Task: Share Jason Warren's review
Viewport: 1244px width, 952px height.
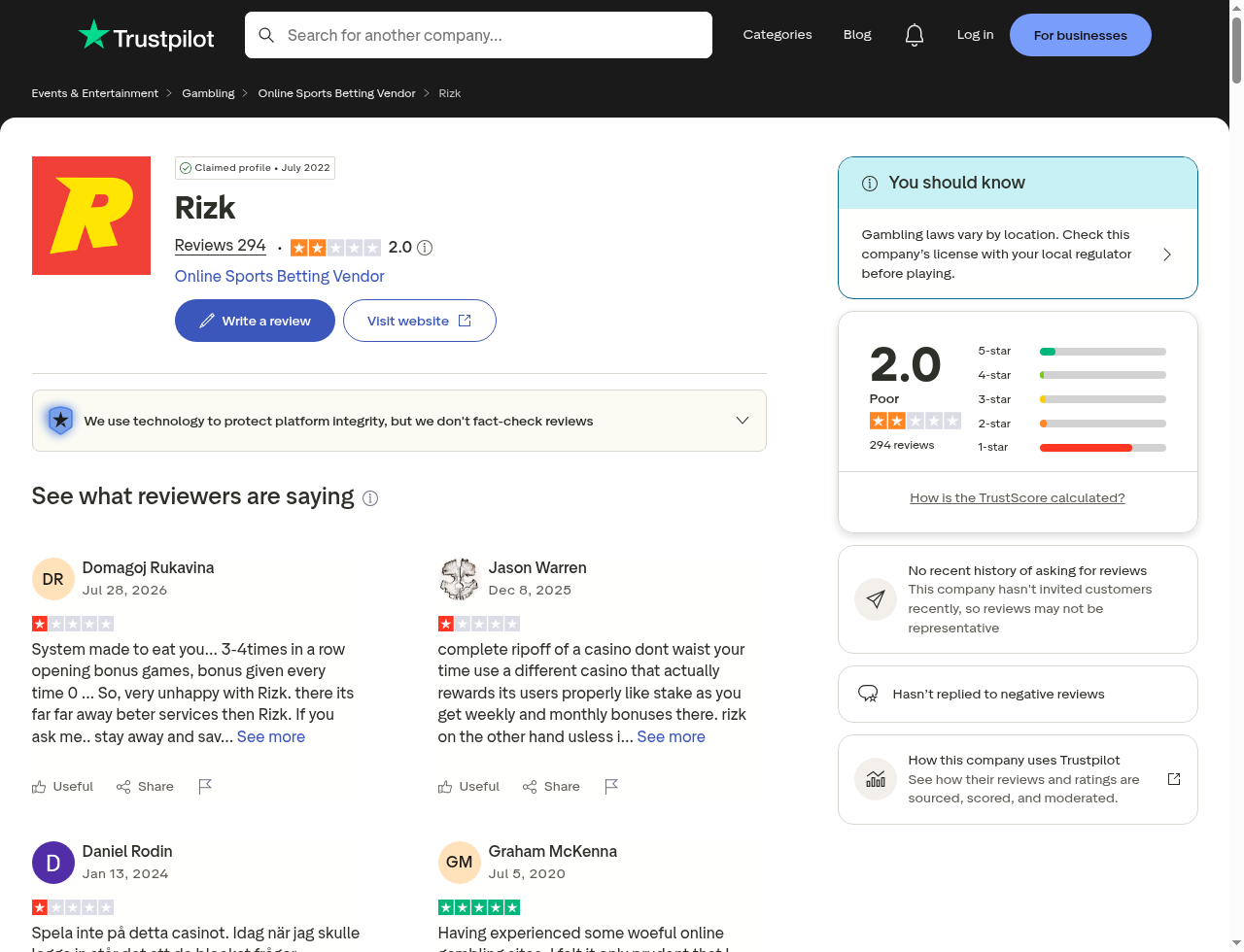Action: [551, 786]
